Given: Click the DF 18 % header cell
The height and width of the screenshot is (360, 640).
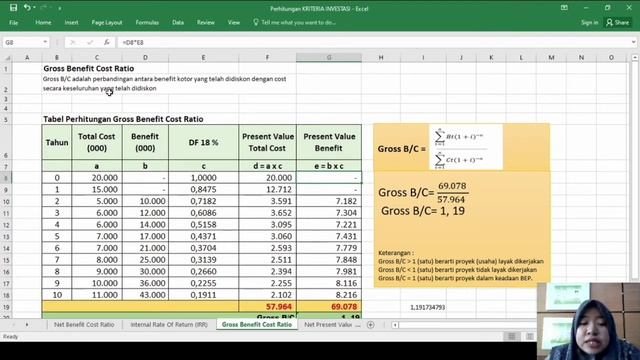Looking at the screenshot, I should coord(203,142).
